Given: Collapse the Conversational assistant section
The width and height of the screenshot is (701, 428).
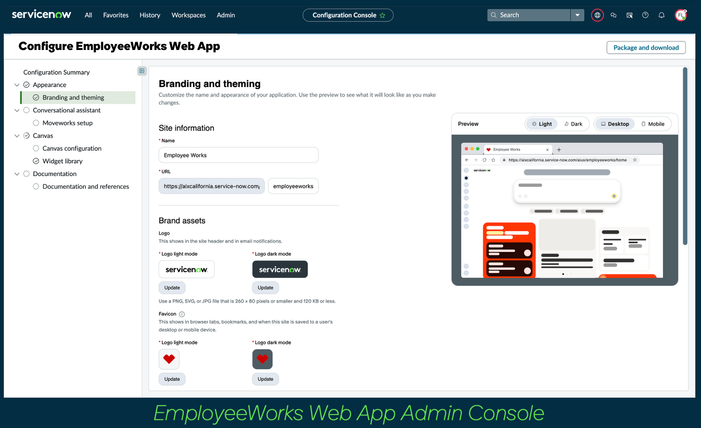Looking at the screenshot, I should (17, 110).
